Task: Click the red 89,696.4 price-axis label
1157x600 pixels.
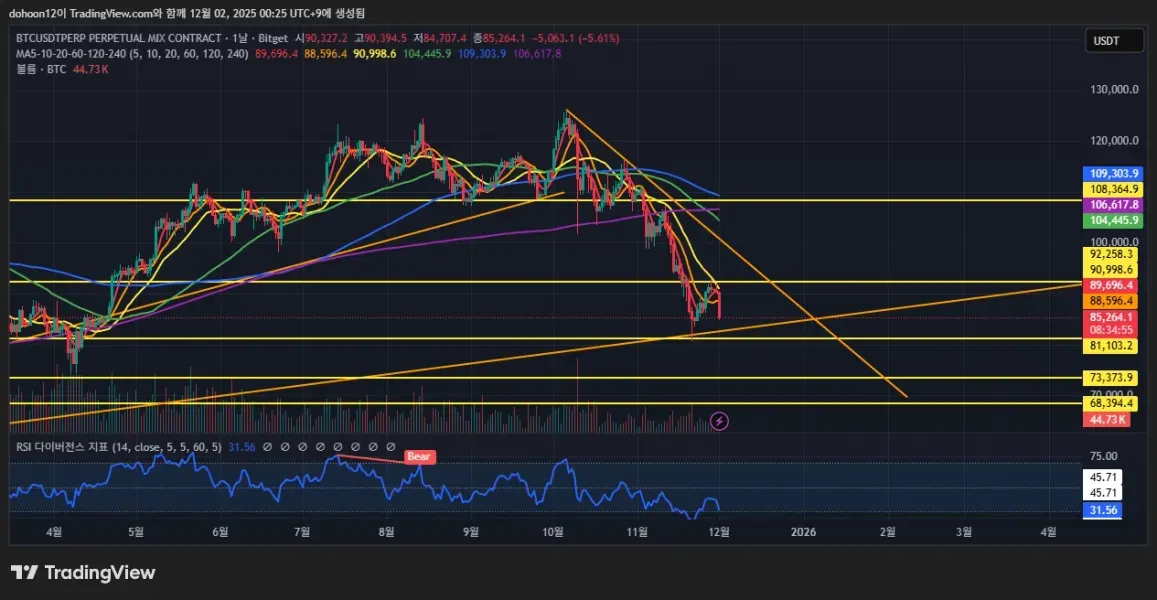Action: click(1111, 286)
